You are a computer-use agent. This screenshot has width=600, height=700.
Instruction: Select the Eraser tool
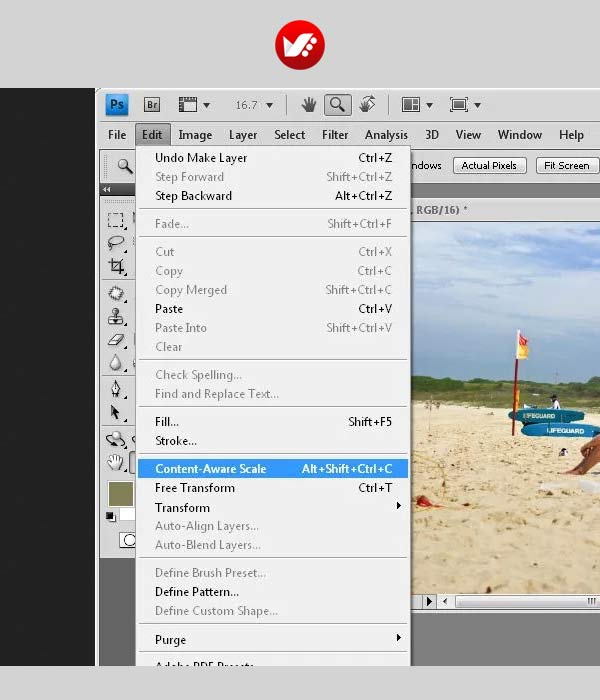(x=116, y=340)
